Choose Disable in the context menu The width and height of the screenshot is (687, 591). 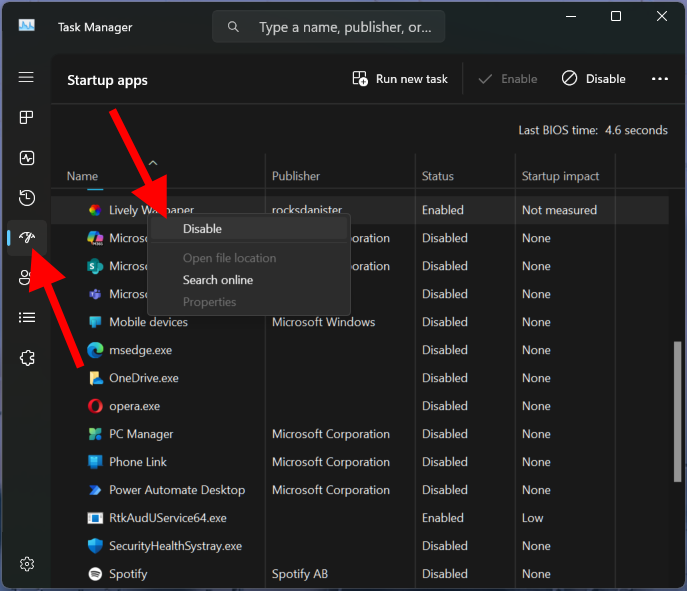point(202,229)
